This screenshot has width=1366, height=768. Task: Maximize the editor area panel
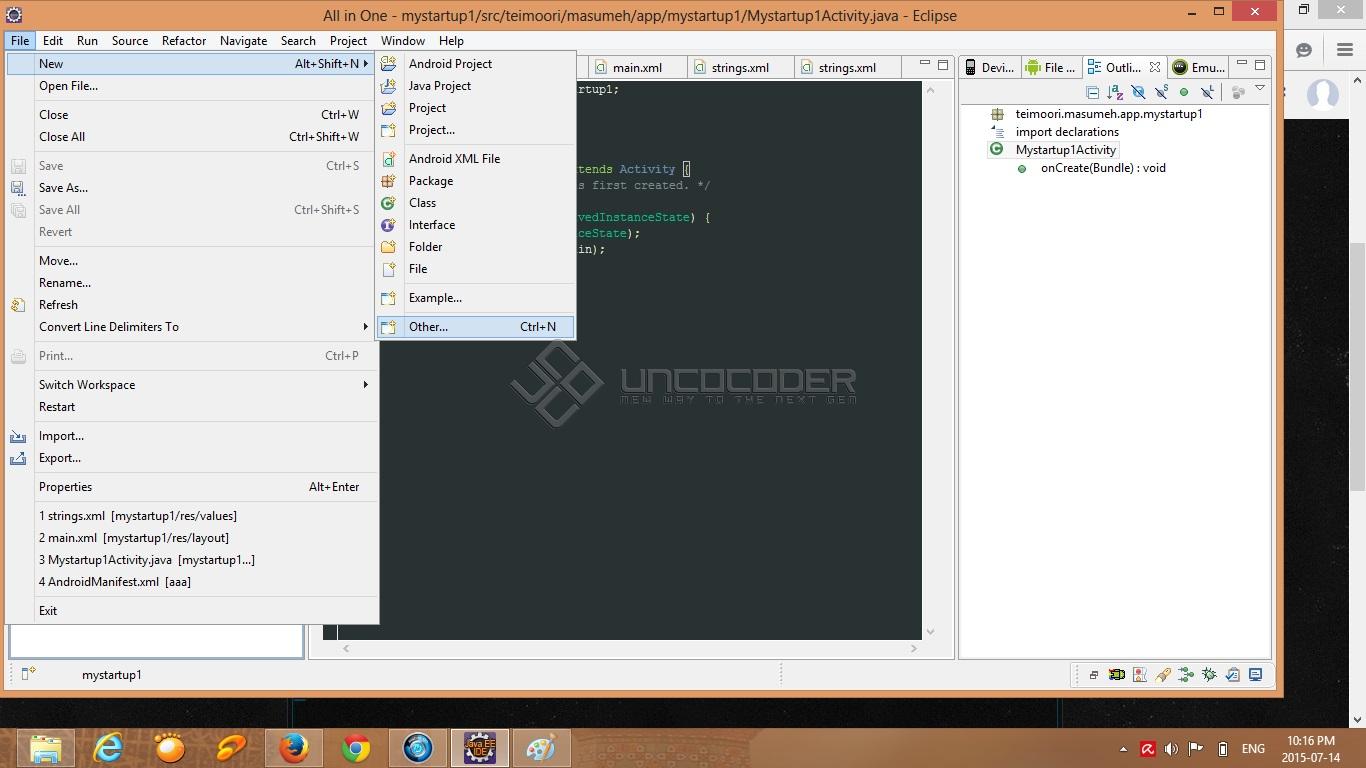click(x=943, y=65)
